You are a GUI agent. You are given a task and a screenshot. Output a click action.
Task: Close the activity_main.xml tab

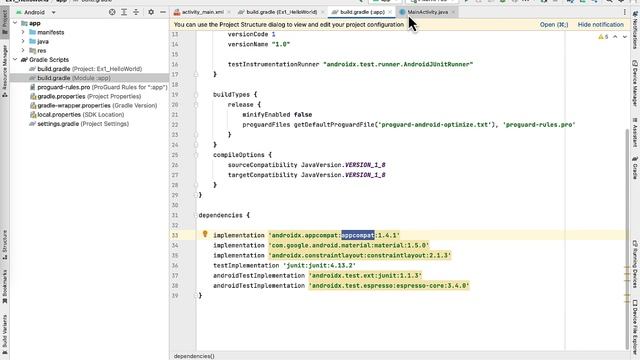pos(229,12)
